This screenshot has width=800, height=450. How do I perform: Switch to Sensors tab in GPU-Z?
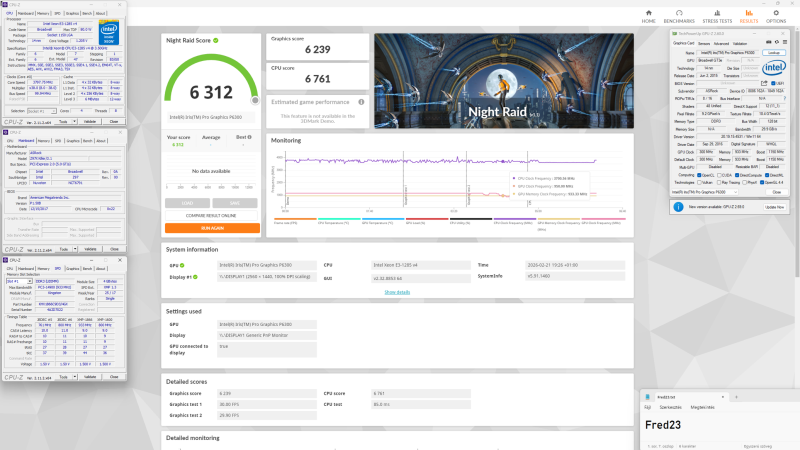[704, 43]
